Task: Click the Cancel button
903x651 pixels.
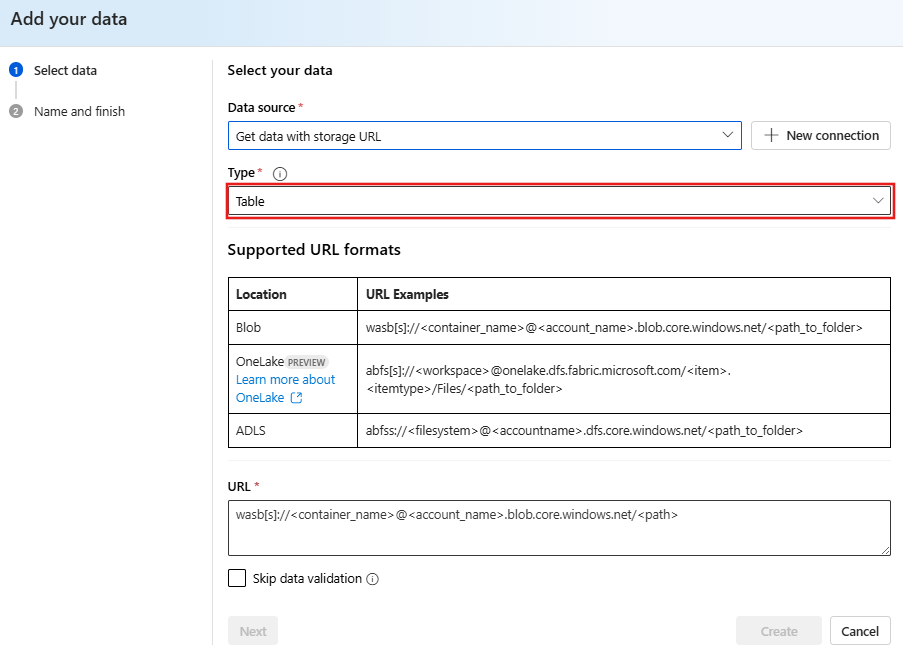Action: tap(859, 630)
